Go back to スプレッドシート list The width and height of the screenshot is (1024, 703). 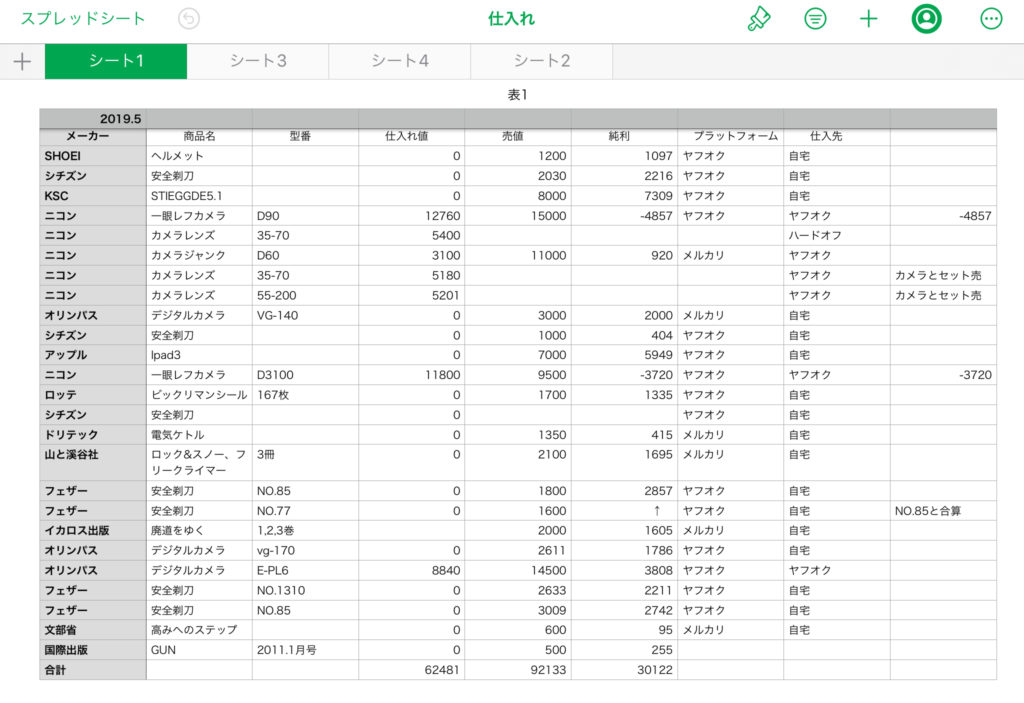[x=83, y=18]
